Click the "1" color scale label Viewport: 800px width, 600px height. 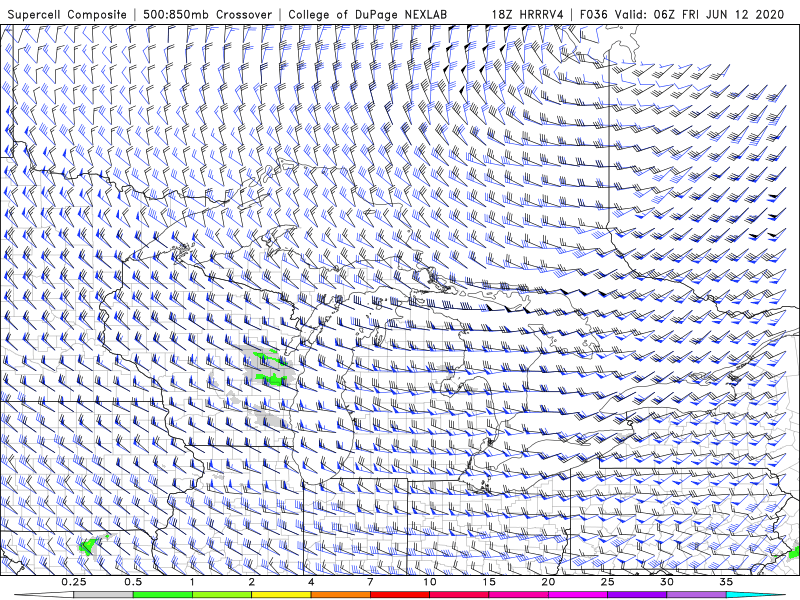[192, 582]
